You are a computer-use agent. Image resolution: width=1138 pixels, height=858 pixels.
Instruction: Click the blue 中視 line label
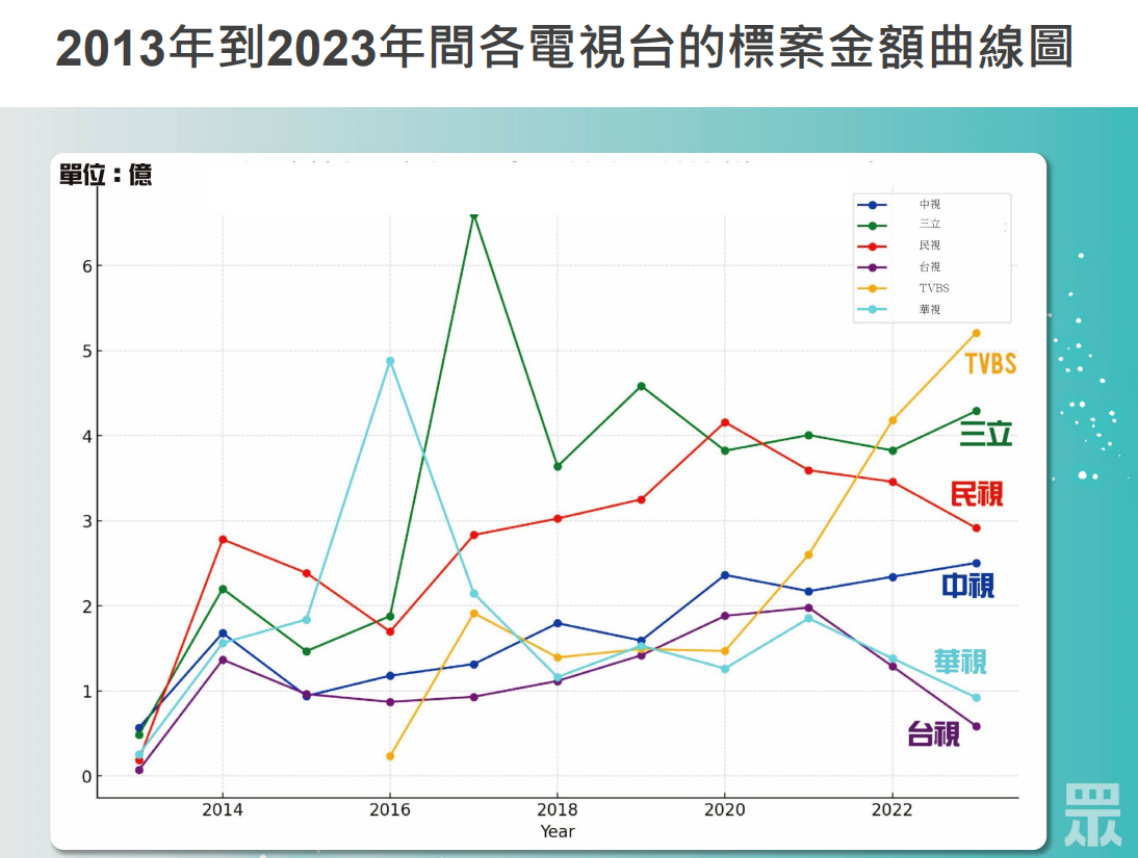point(968,586)
